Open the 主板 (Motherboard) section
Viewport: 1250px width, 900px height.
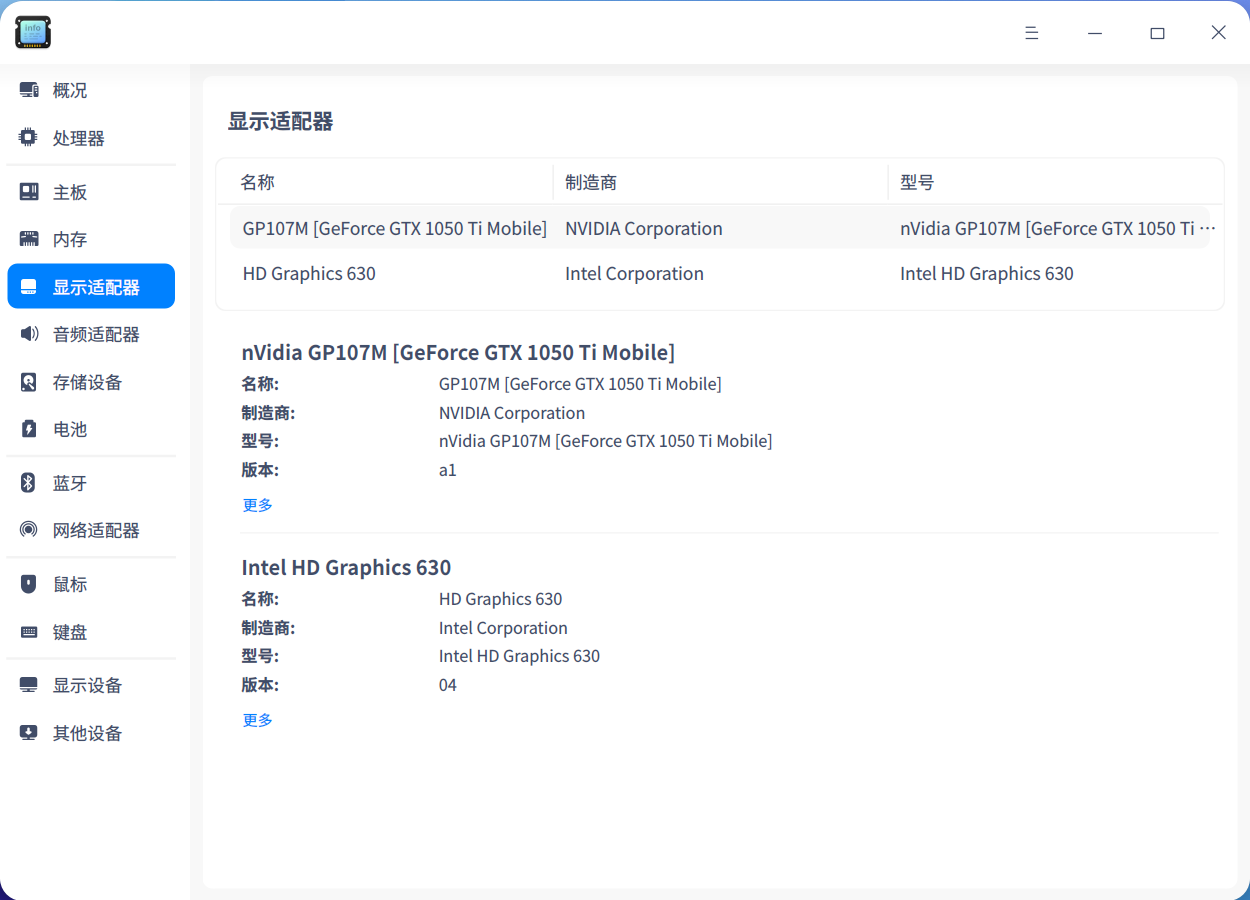(x=70, y=190)
